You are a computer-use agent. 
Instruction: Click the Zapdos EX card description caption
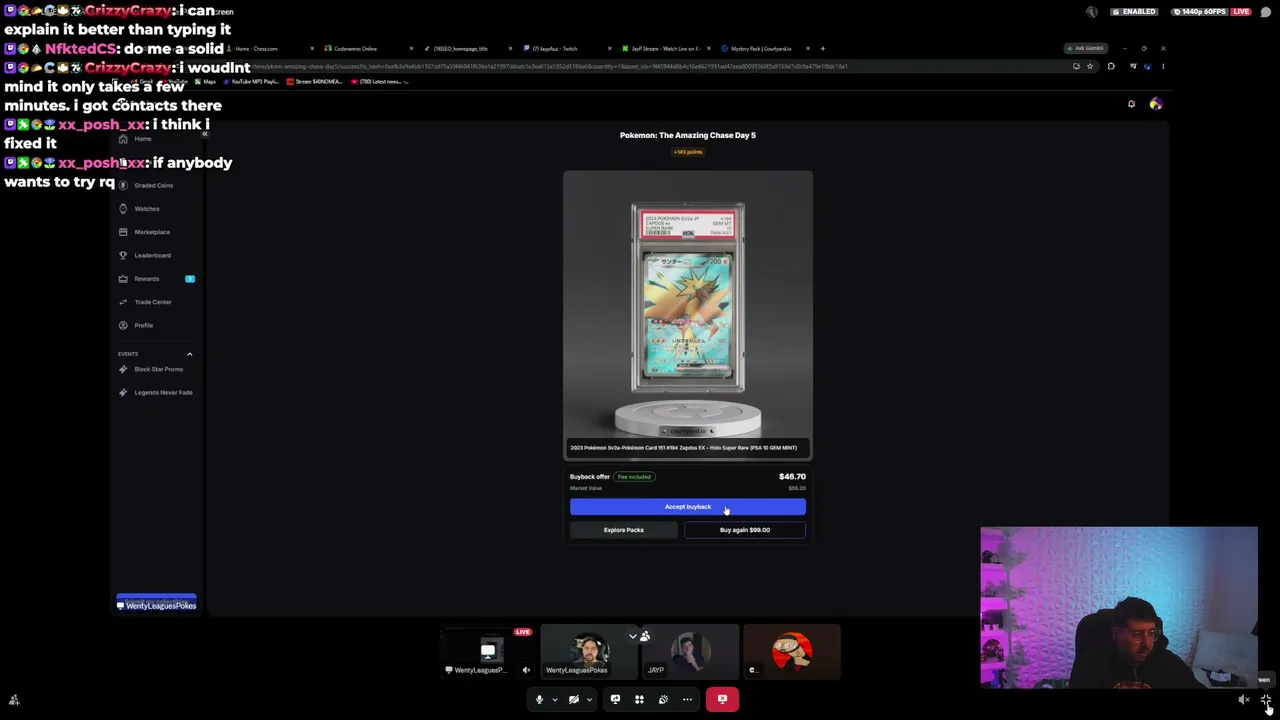click(x=688, y=448)
